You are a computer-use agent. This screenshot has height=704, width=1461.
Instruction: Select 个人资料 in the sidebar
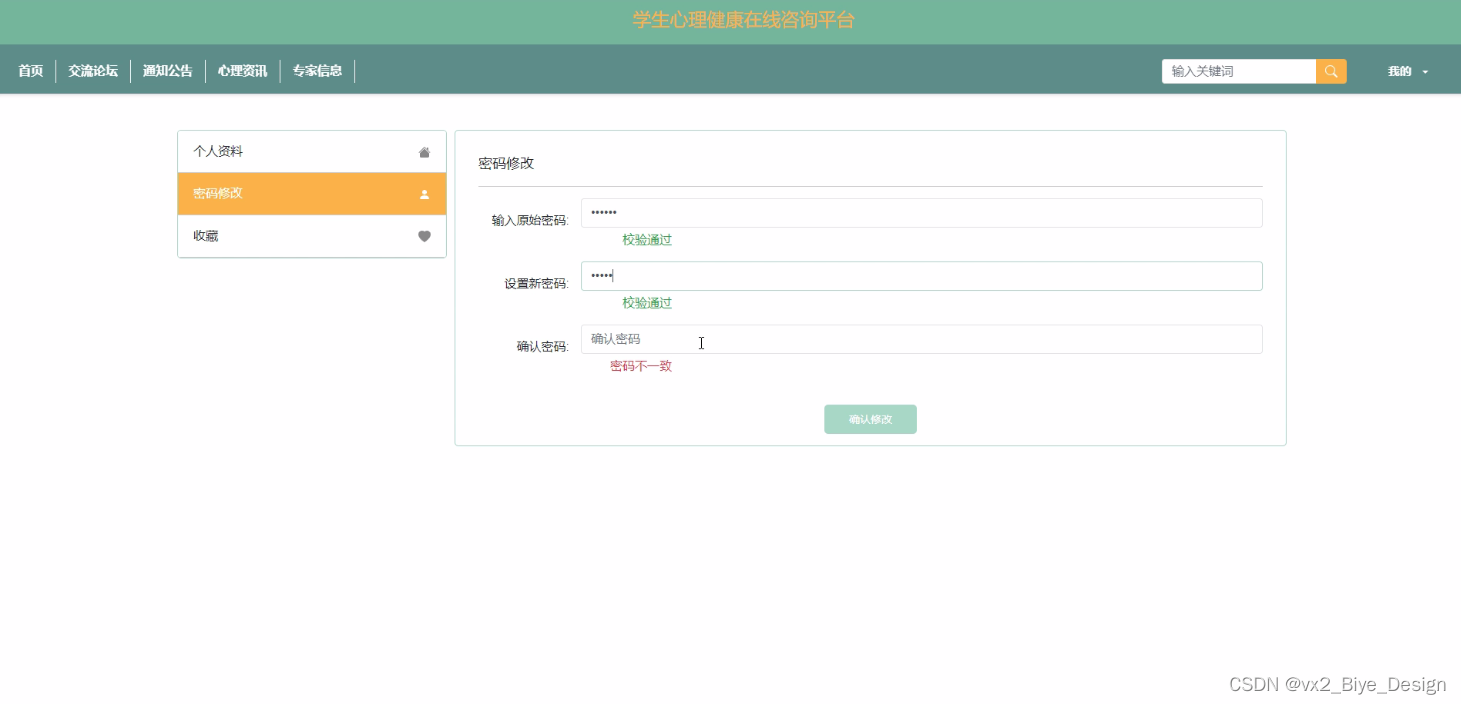(x=312, y=152)
